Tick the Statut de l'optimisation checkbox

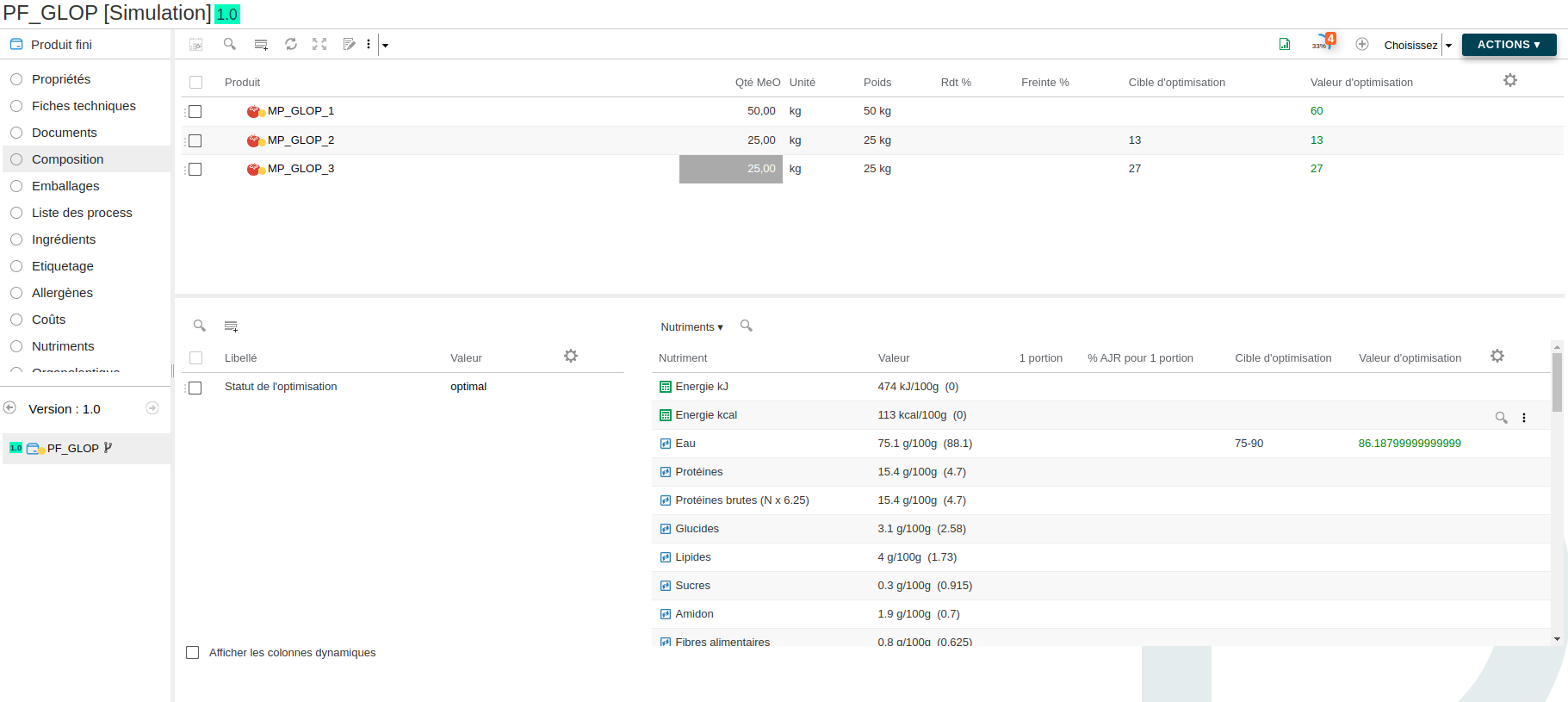(x=195, y=388)
